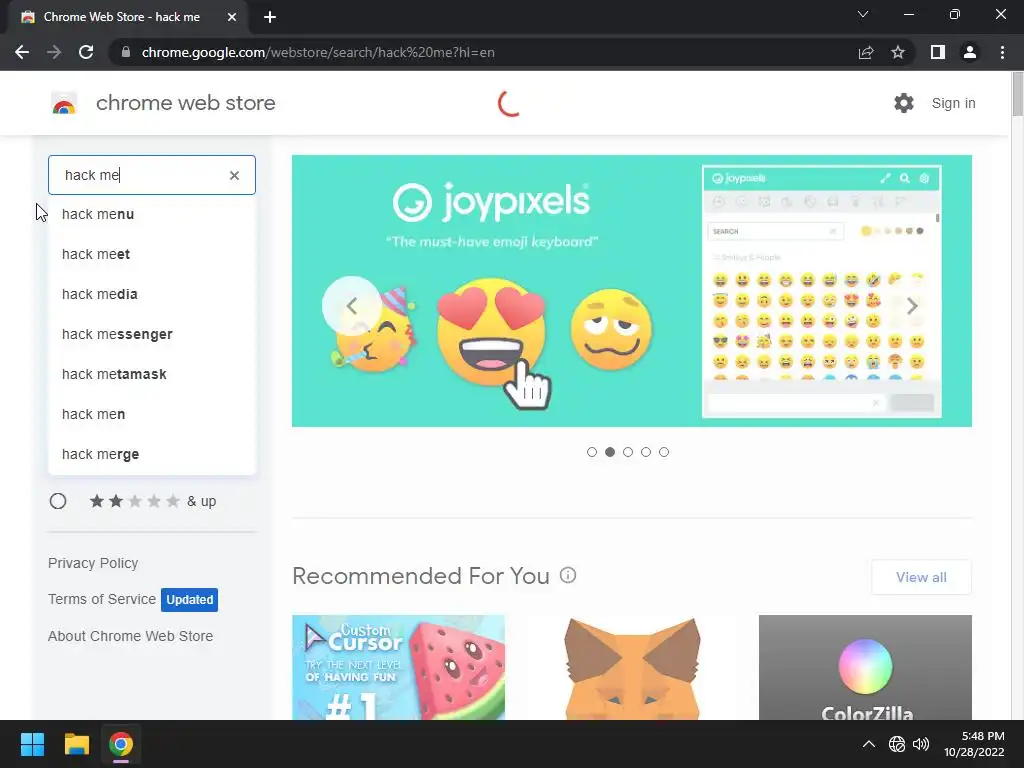
Task: Open the taskbar clock and date
Action: 974,744
